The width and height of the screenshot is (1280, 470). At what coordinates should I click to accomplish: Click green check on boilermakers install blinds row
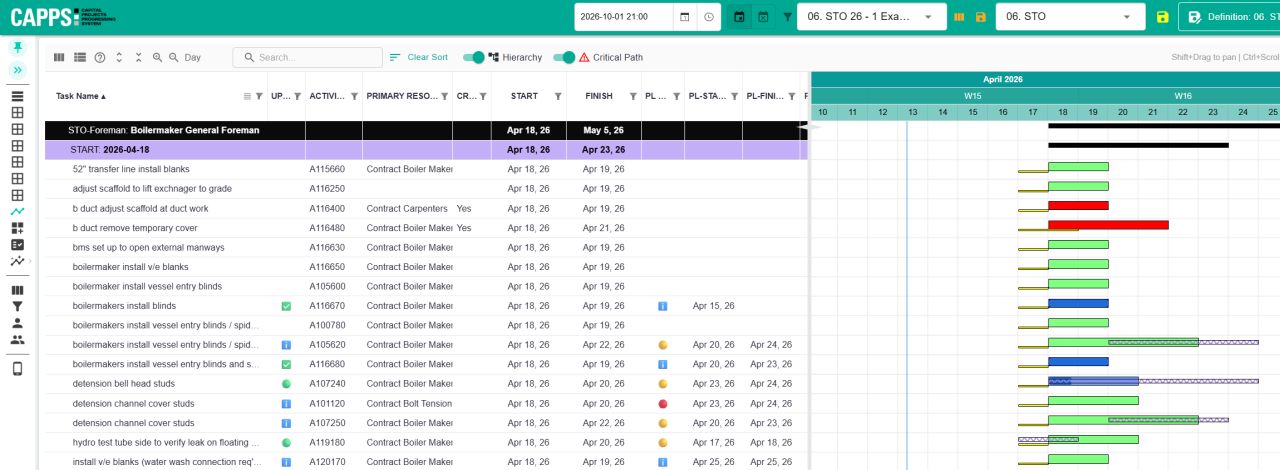286,306
